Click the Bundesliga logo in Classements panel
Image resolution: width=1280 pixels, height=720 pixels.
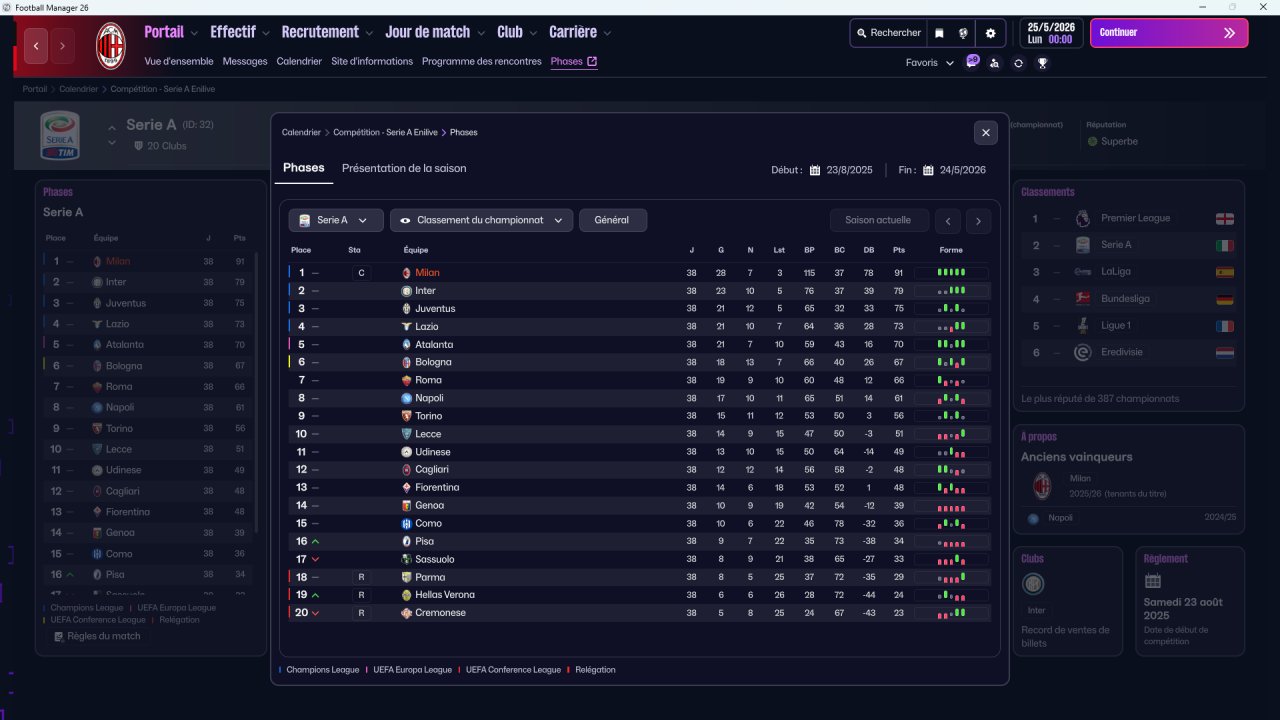[1083, 299]
